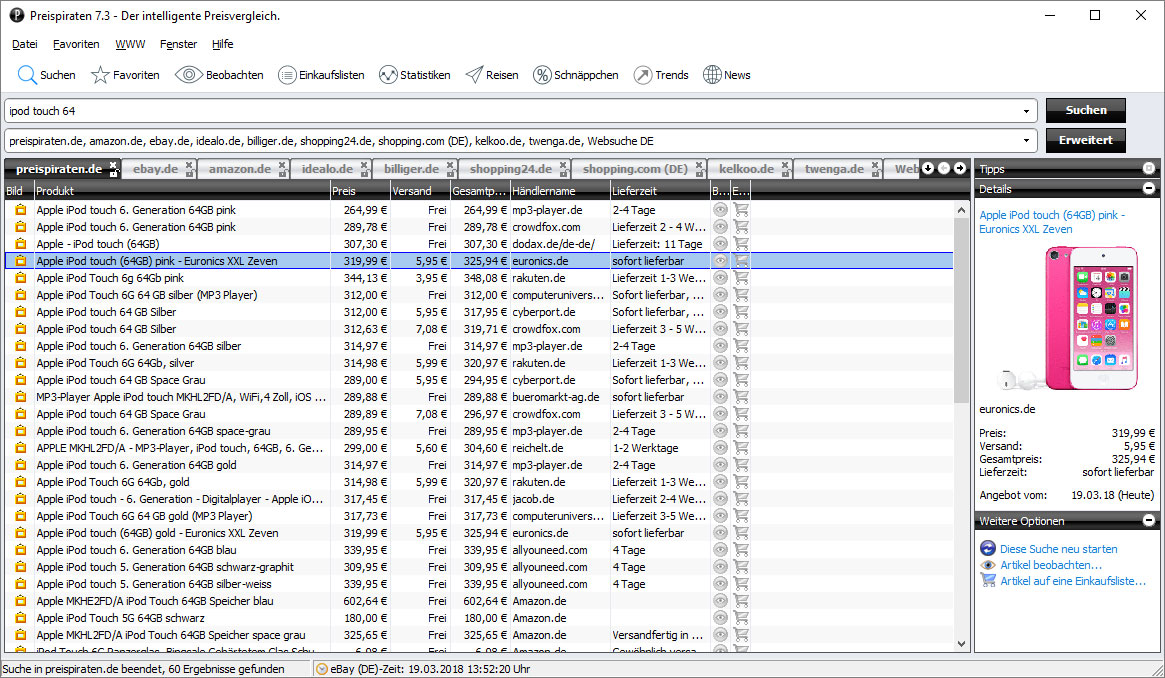
Task: Expand the search term dropdown
Action: (1027, 111)
